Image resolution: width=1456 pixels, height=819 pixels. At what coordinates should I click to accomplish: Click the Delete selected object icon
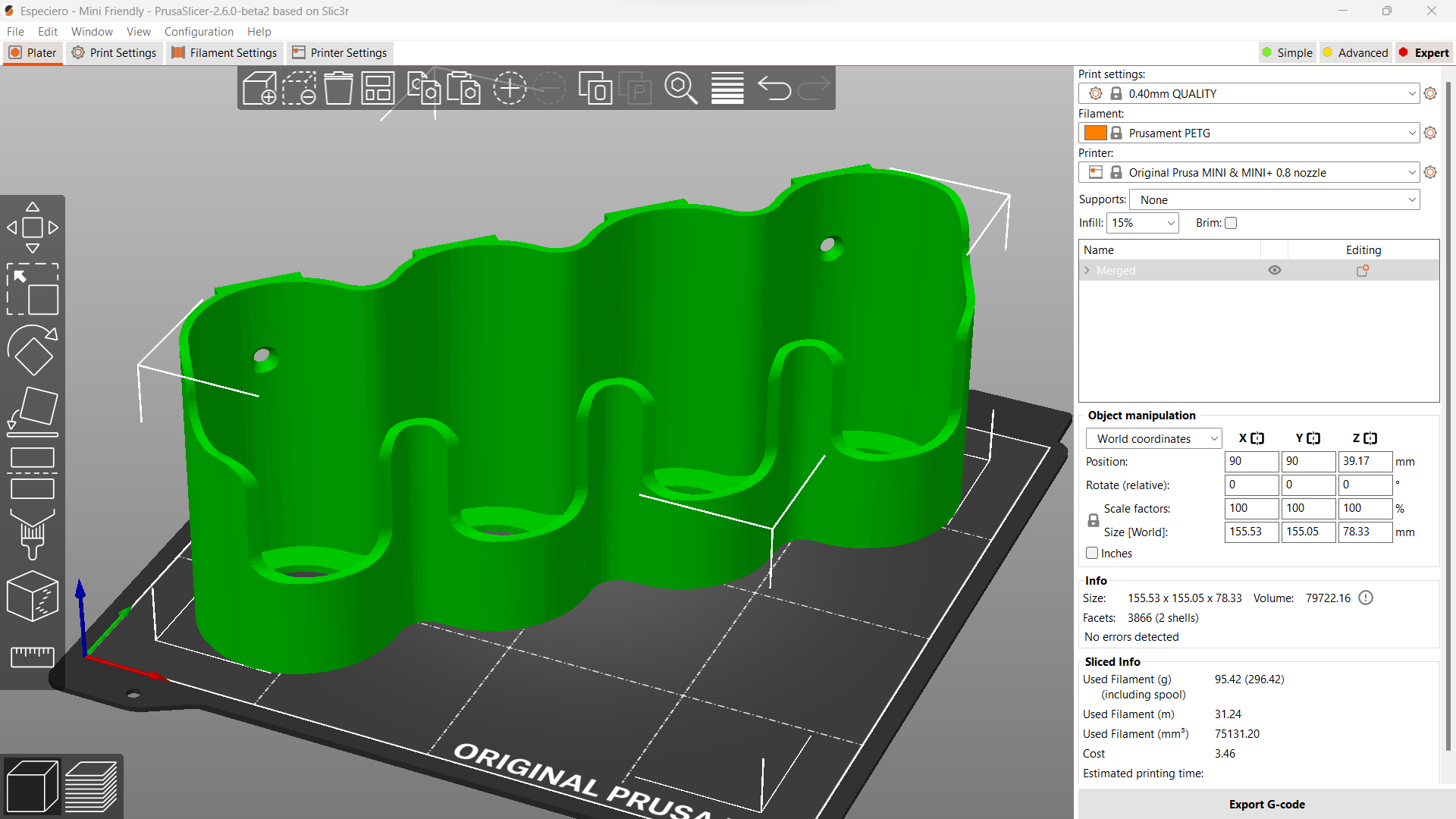coord(299,88)
